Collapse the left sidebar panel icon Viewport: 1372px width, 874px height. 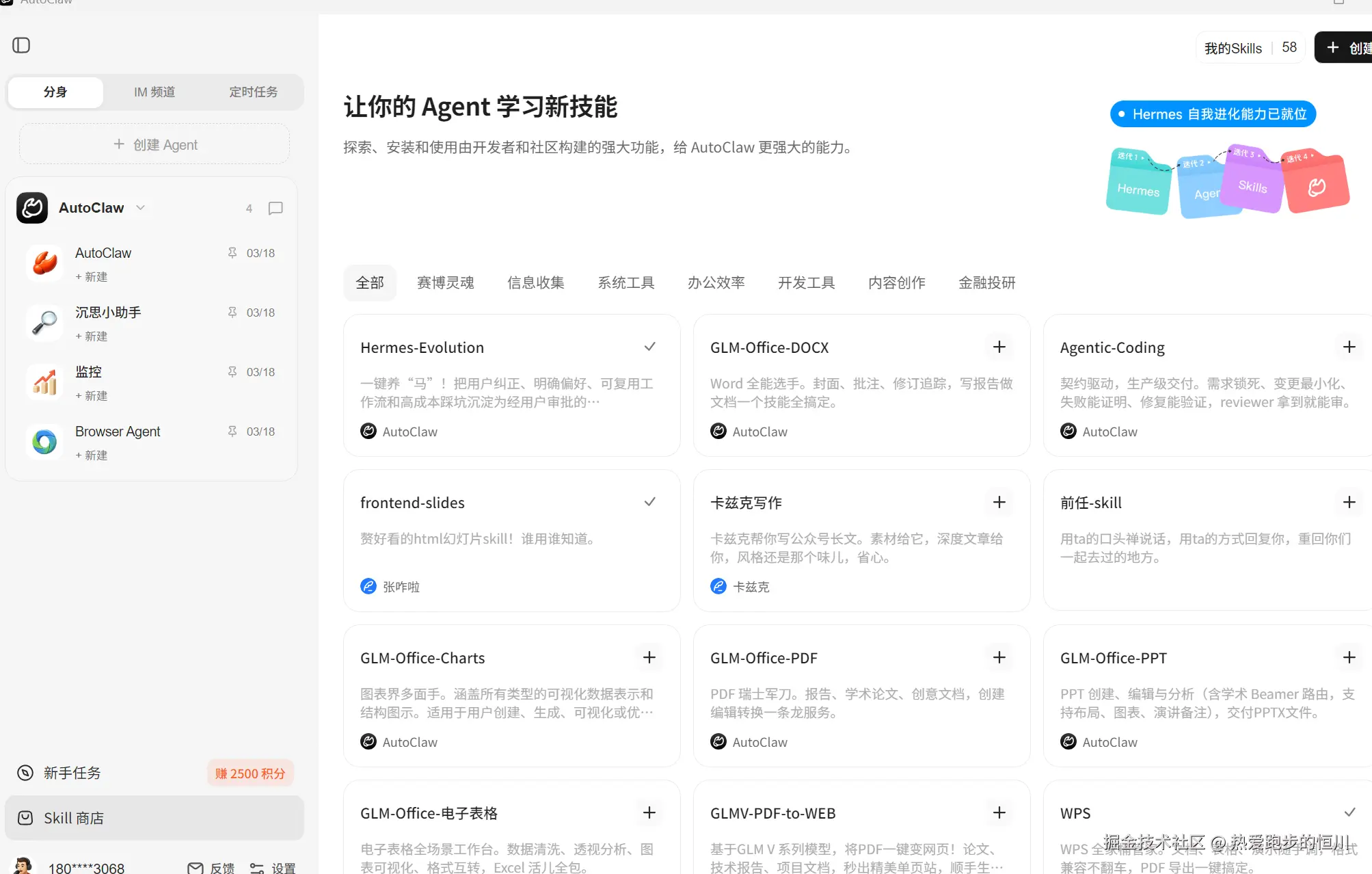click(x=21, y=45)
